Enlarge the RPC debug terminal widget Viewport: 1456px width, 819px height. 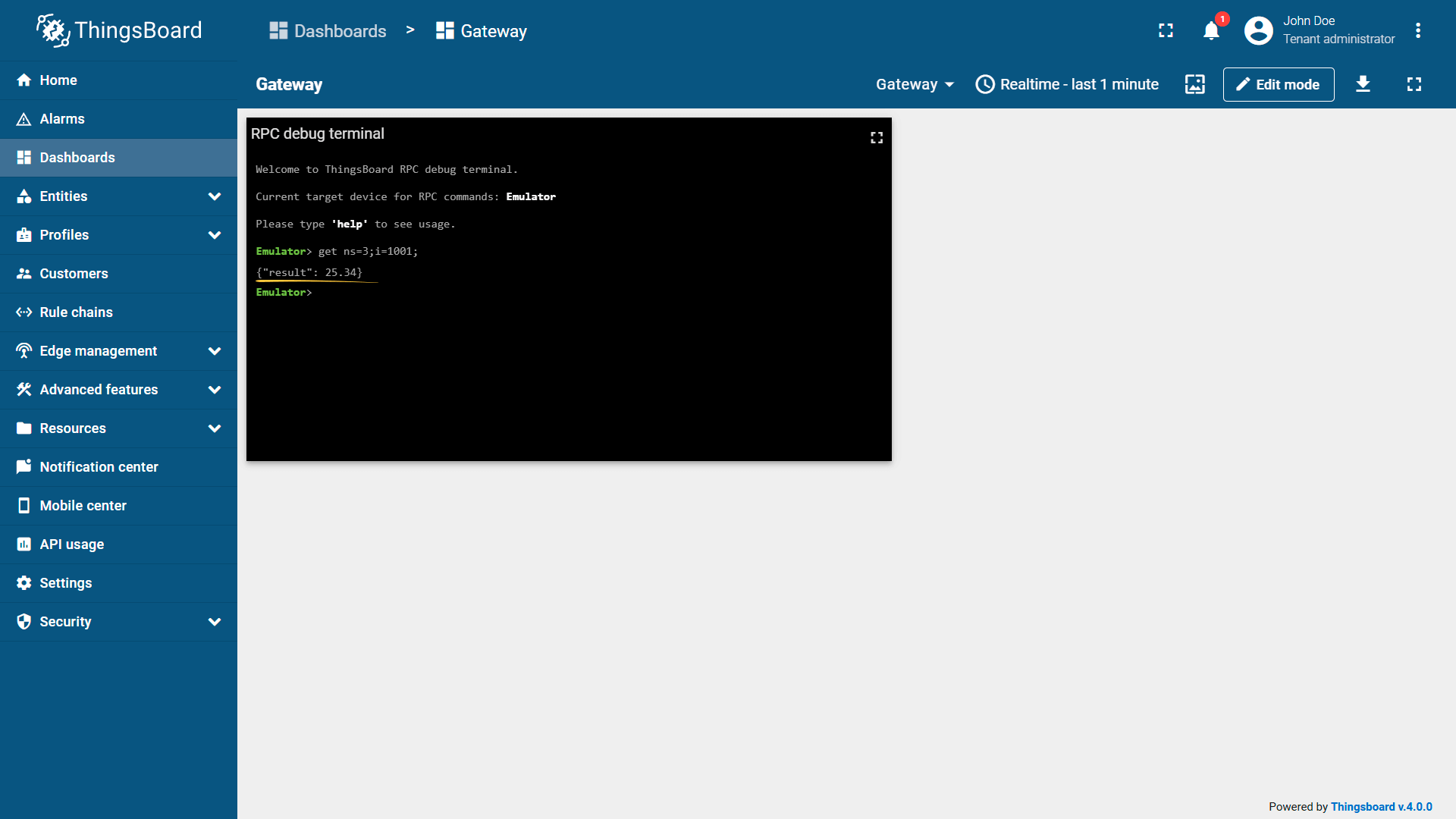tap(876, 137)
